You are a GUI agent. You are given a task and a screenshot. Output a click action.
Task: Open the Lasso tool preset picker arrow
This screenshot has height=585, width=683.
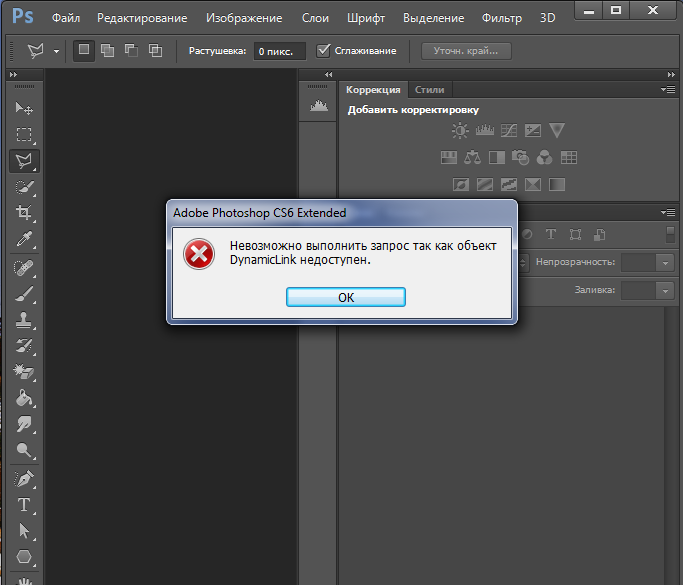click(x=56, y=50)
